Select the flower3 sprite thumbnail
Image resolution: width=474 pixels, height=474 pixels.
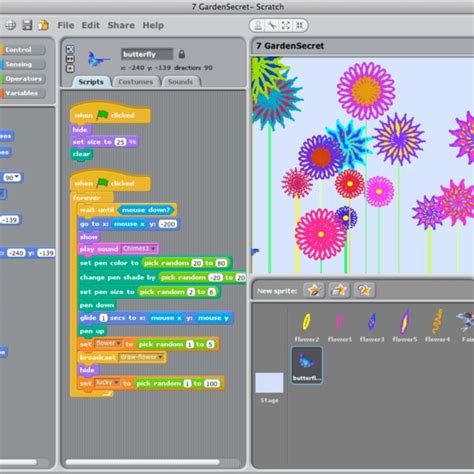click(372, 325)
